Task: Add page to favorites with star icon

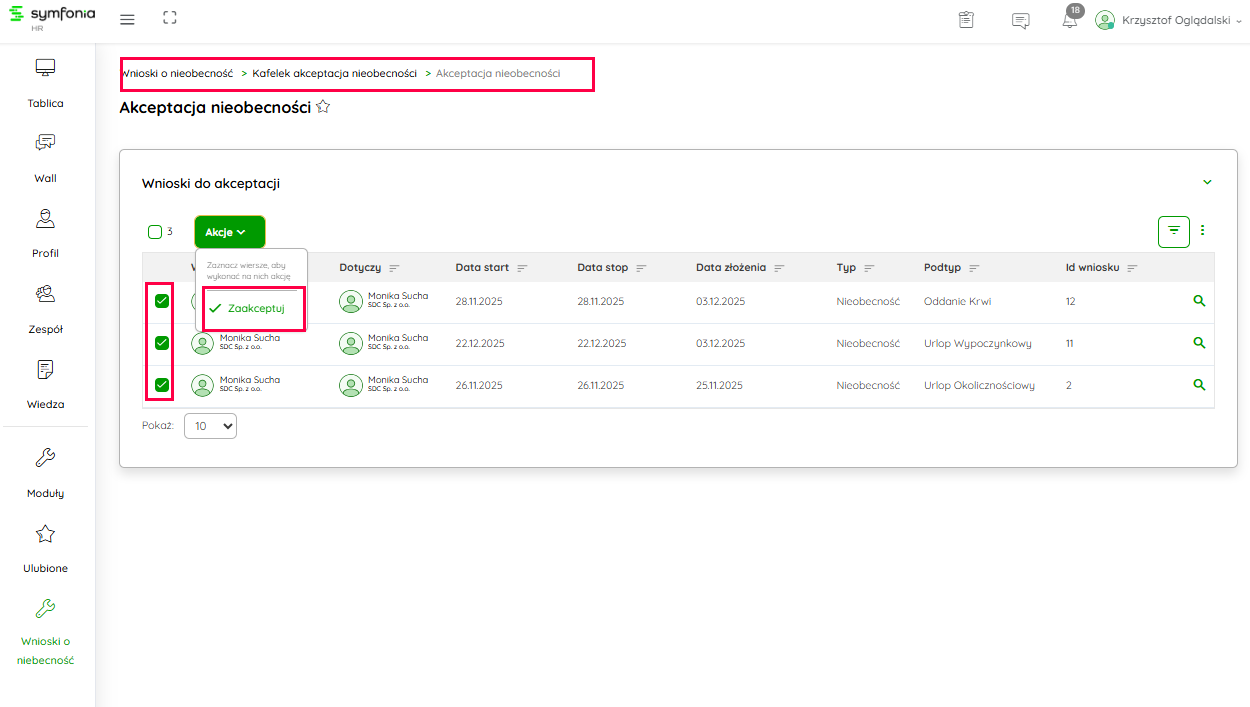Action: click(x=323, y=107)
